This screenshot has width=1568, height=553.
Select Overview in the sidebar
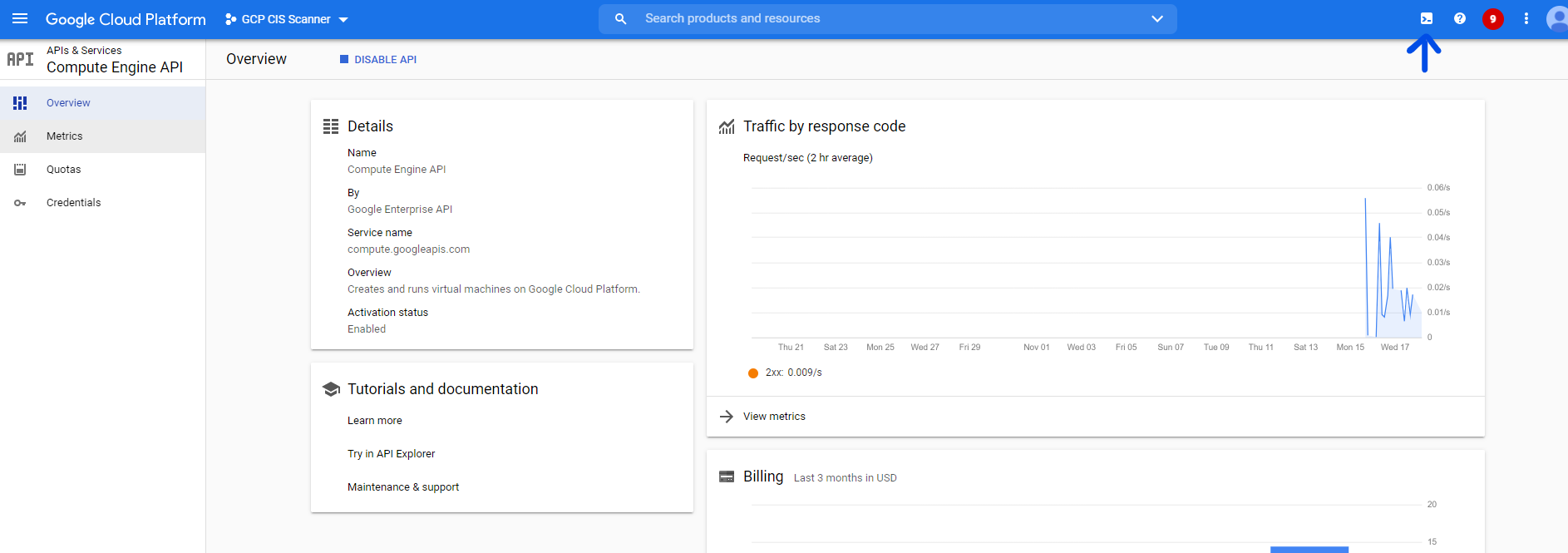[68, 103]
